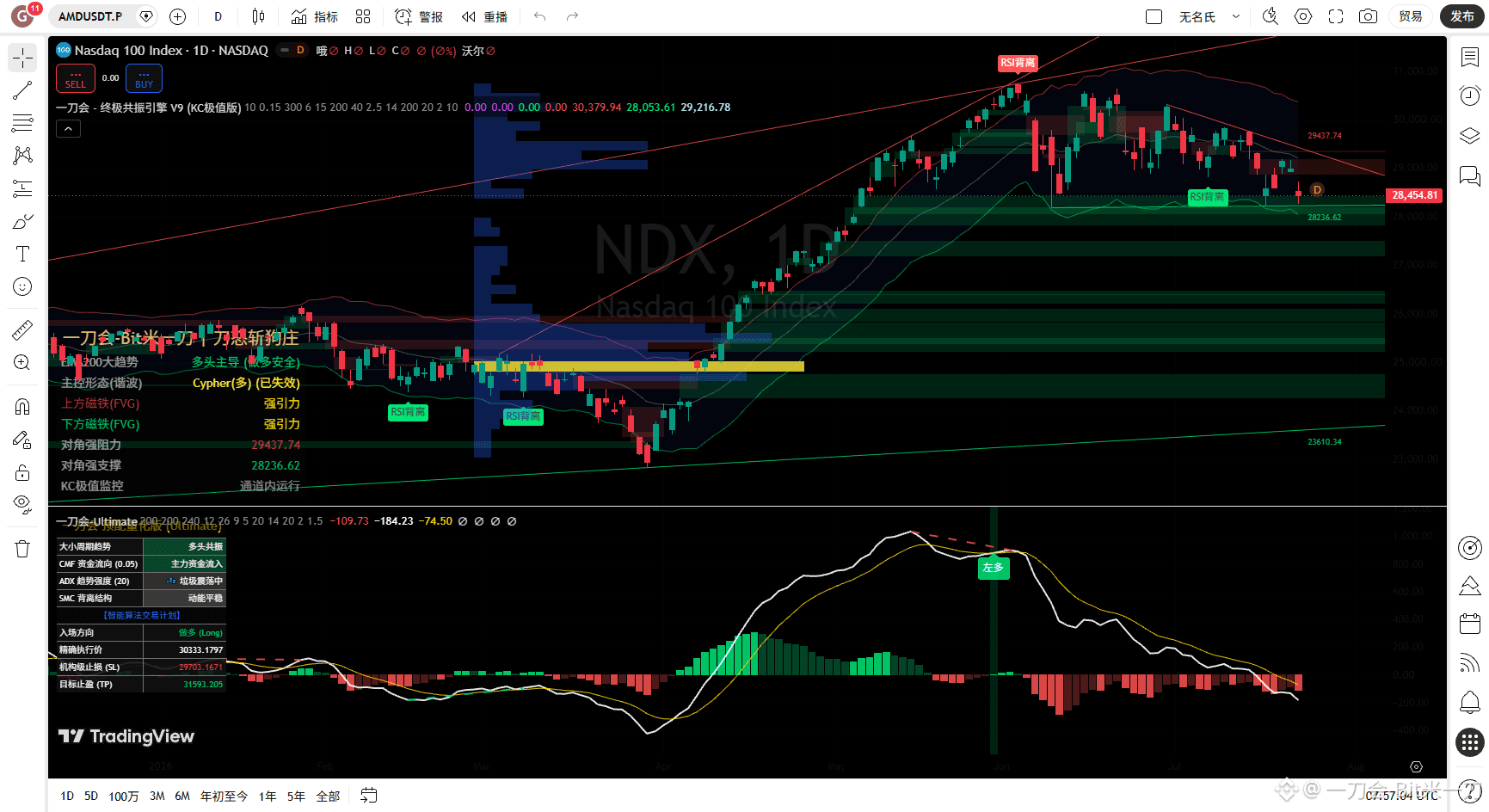Image resolution: width=1489 pixels, height=812 pixels.
Task: Open the 警报 alert creator
Action: 419,16
